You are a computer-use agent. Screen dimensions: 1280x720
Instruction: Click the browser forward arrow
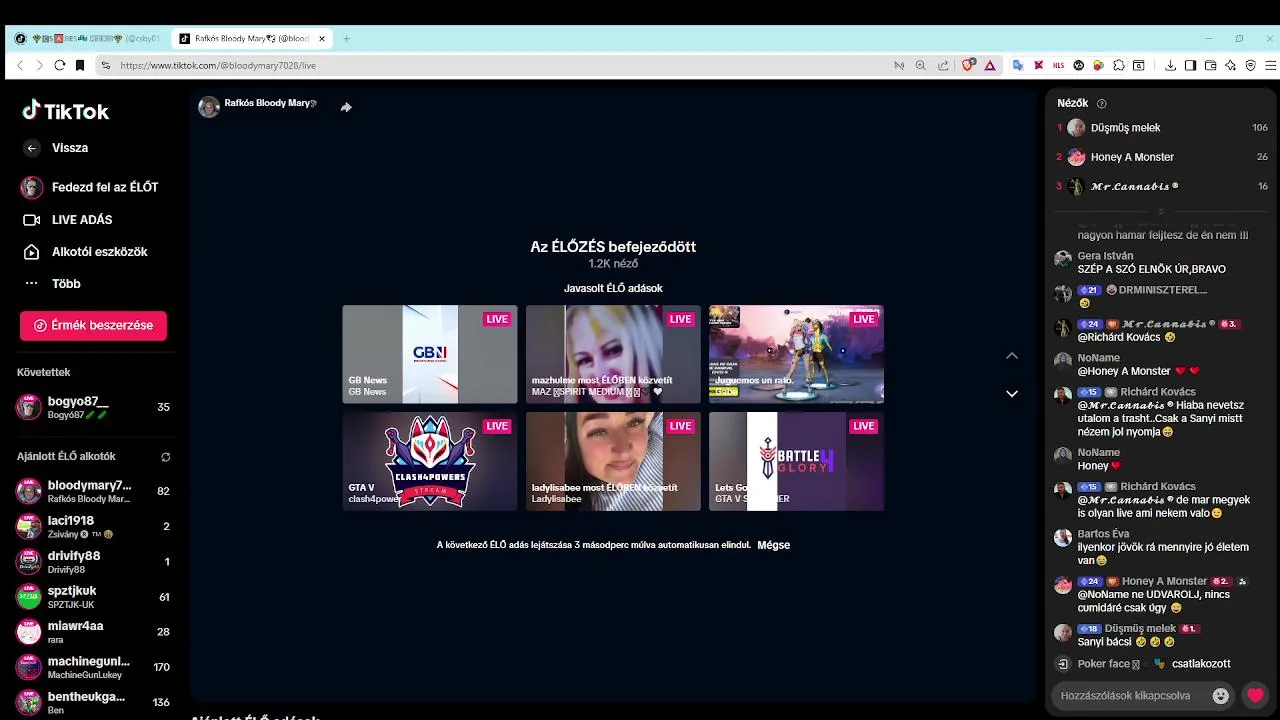[x=39, y=65]
